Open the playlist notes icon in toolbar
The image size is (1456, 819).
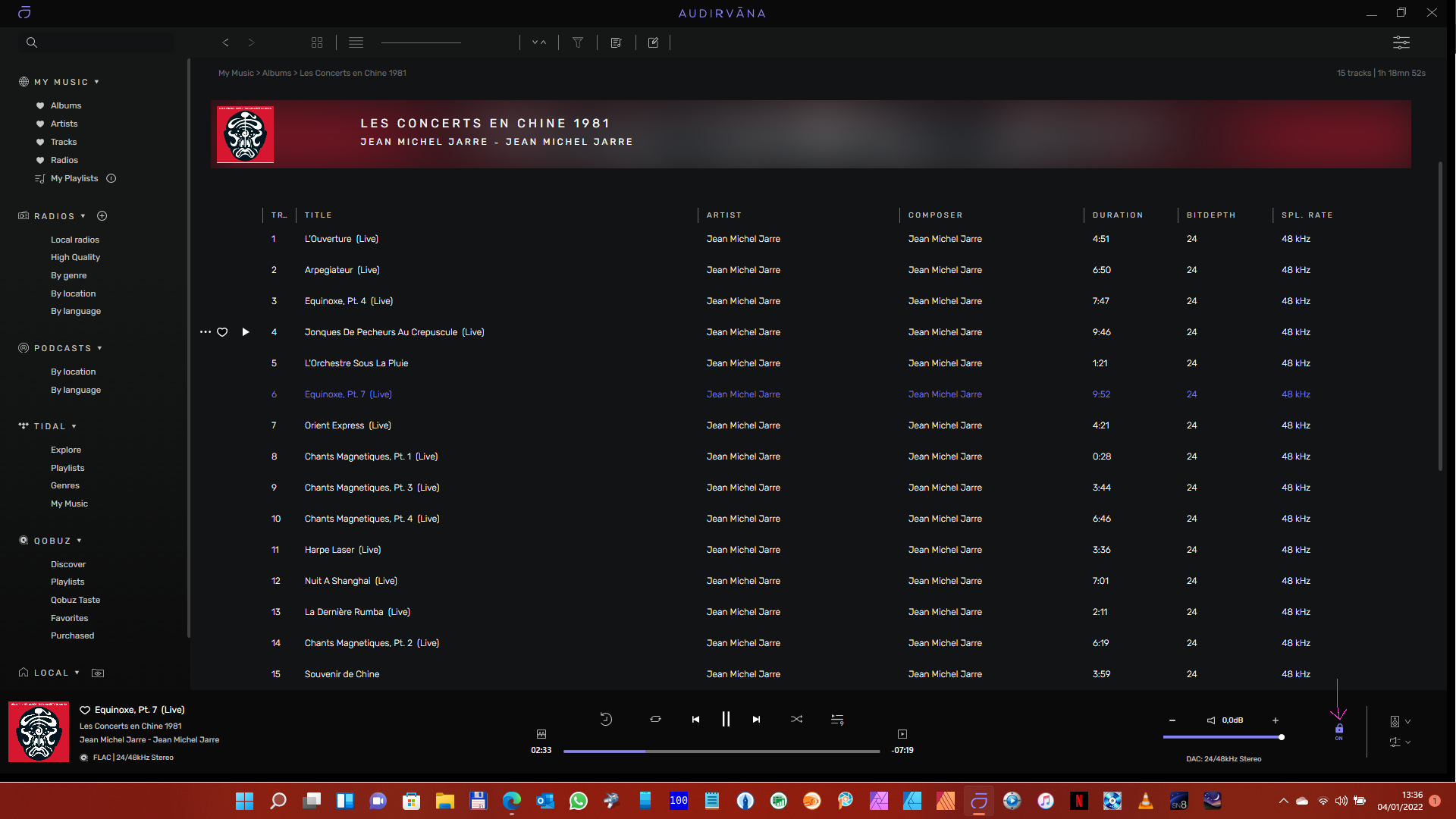(616, 42)
